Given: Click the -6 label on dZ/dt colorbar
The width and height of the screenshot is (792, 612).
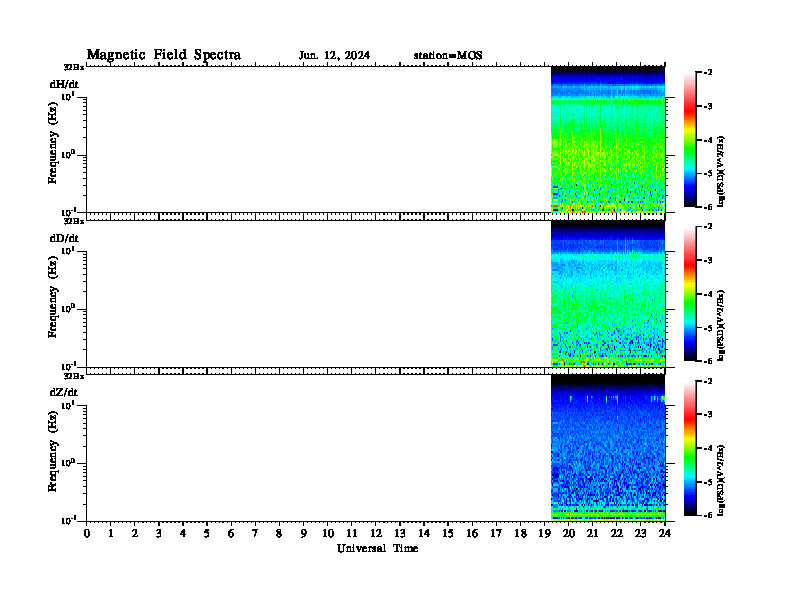Looking at the screenshot, I should coord(708,515).
